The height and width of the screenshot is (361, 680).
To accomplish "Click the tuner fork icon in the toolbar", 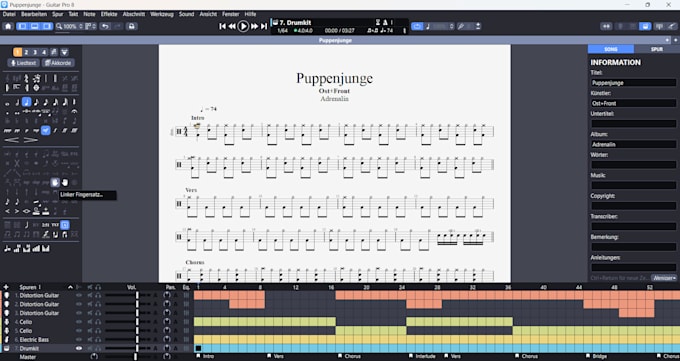I will coord(461,26).
